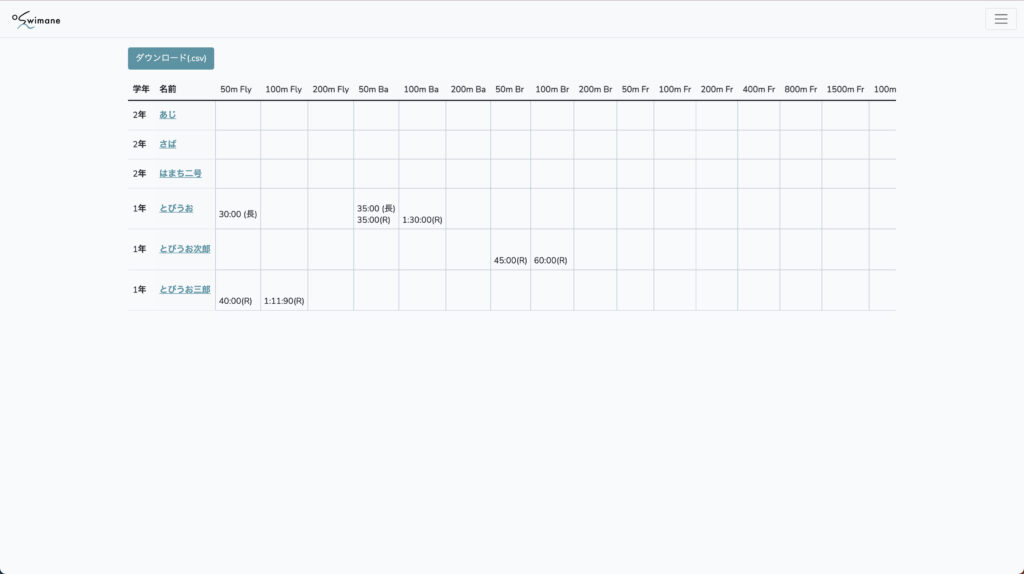The image size is (1024, 574).
Task: Click the 50m Br column header
Action: (509, 89)
